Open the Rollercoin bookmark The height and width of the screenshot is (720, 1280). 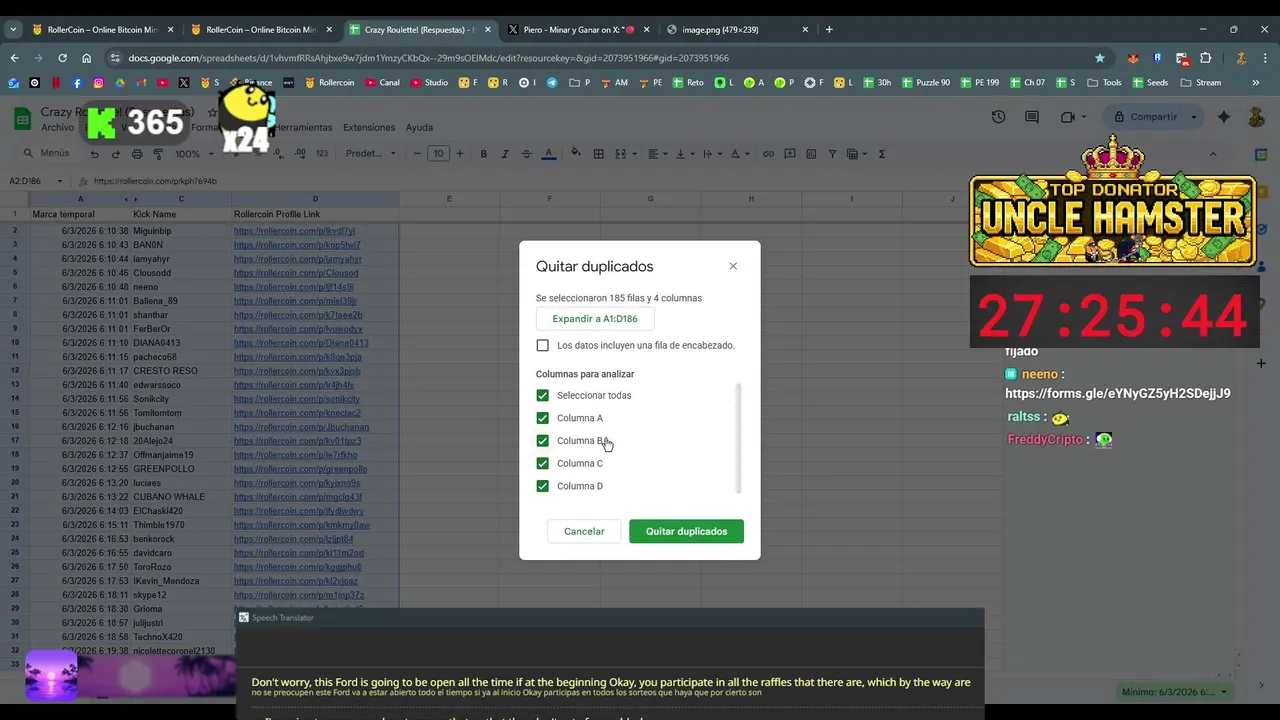329,83
